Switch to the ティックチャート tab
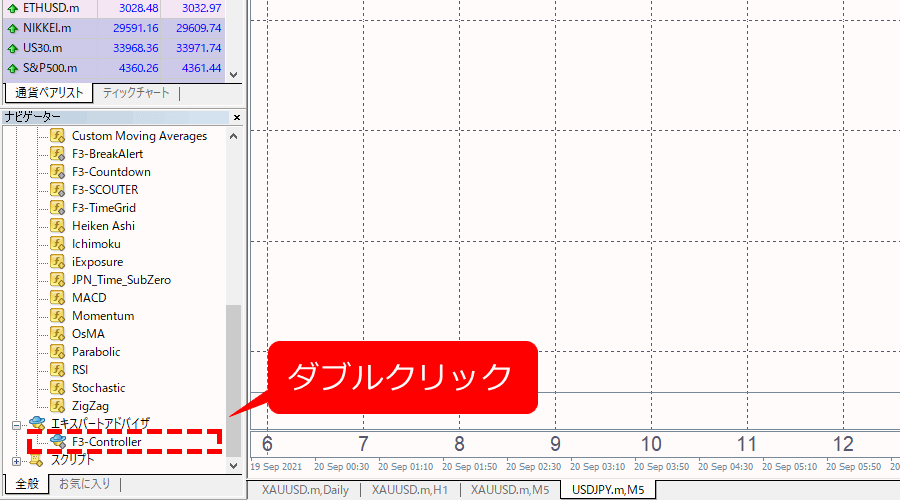 [135, 93]
